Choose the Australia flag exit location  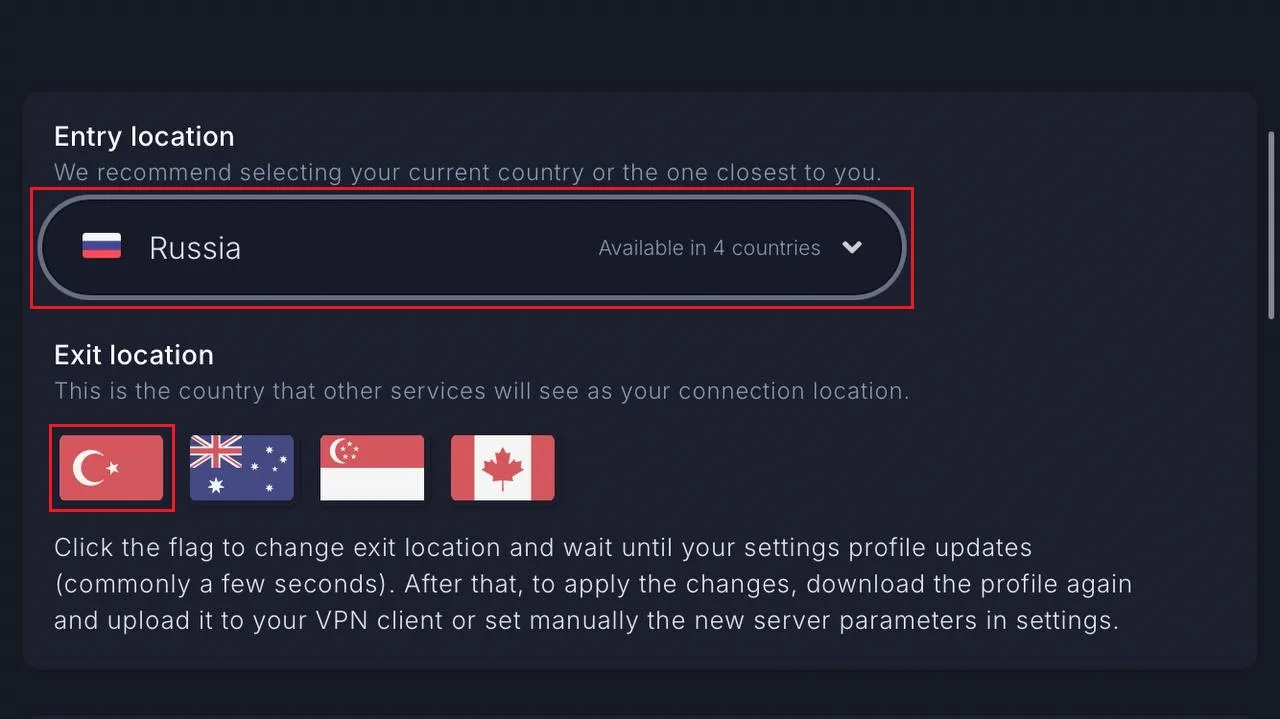[242, 467]
